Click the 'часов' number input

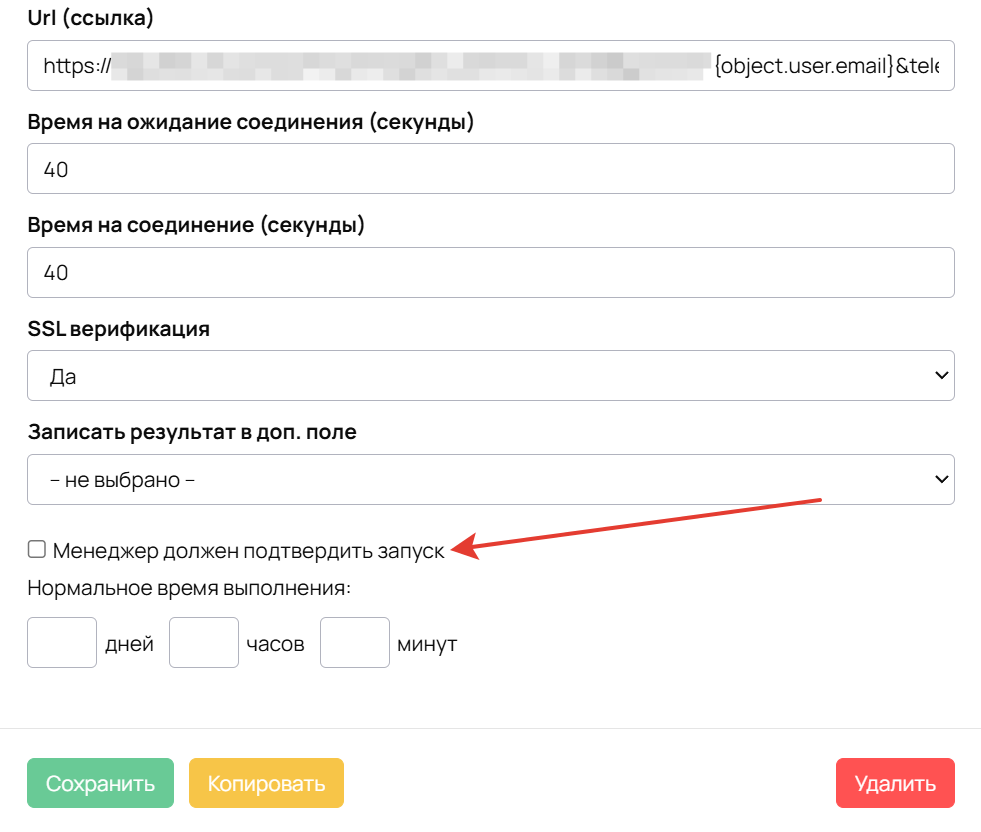click(x=203, y=642)
